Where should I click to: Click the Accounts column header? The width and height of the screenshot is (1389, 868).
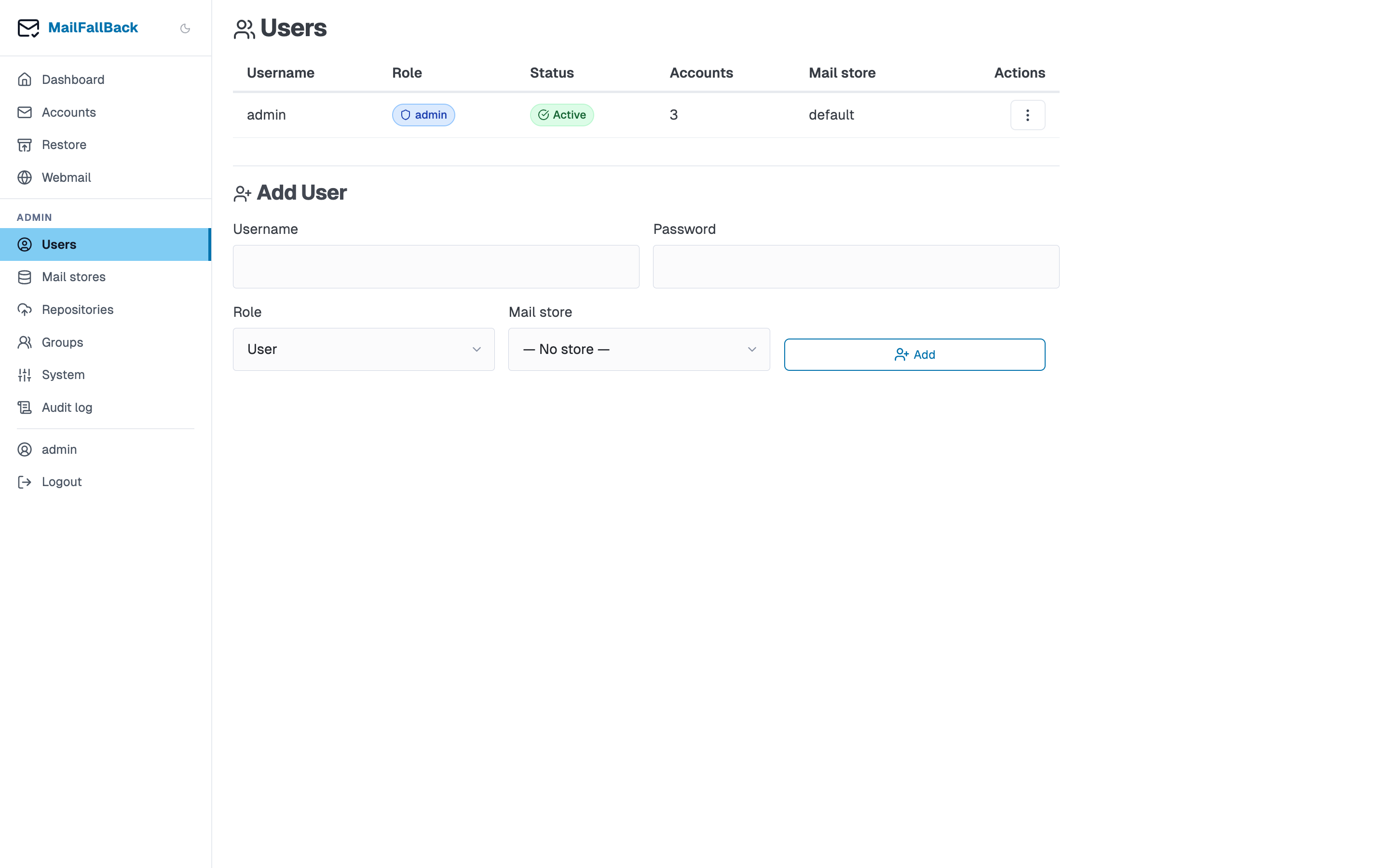[701, 73]
